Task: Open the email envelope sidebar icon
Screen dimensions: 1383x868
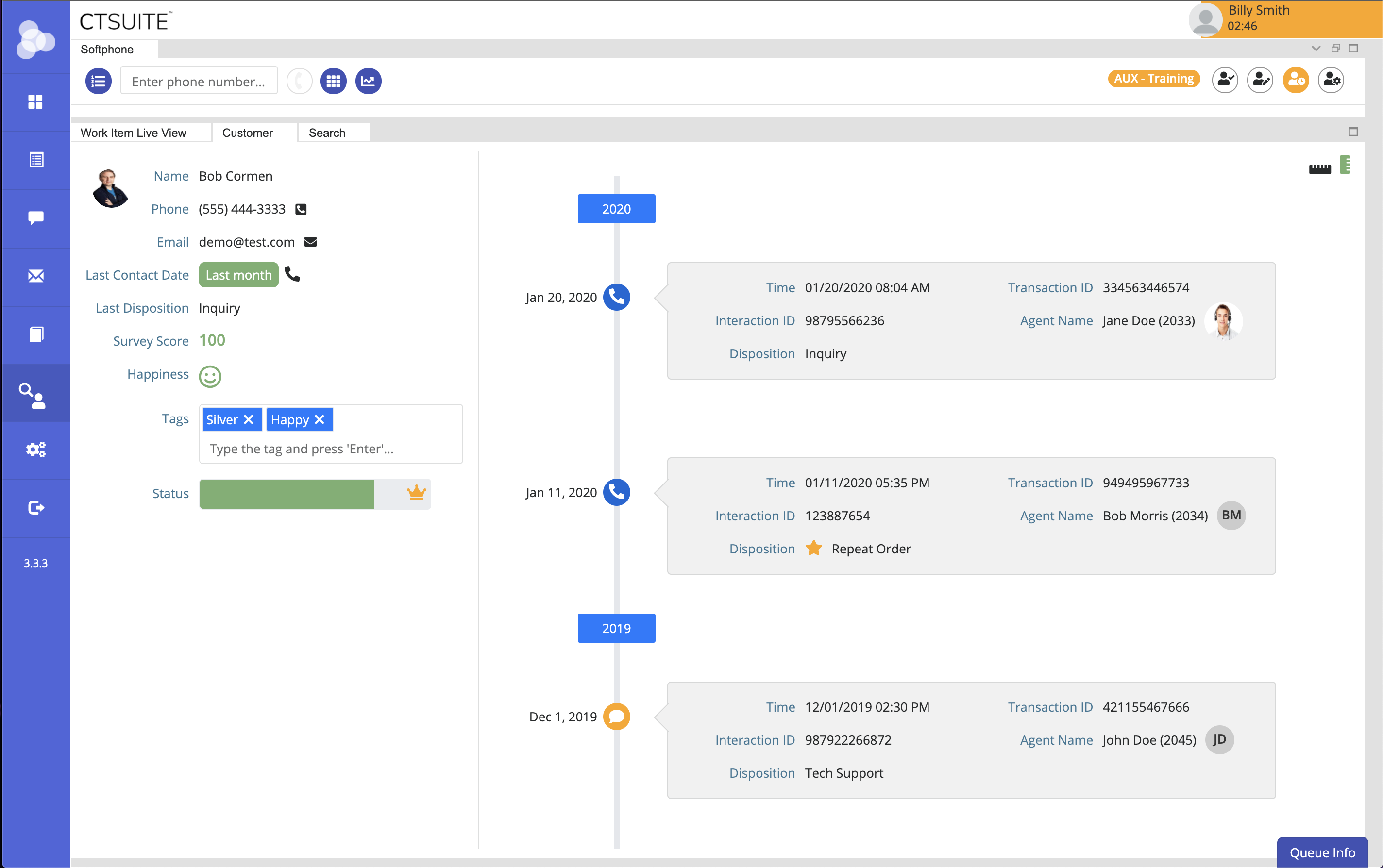Action: point(35,276)
